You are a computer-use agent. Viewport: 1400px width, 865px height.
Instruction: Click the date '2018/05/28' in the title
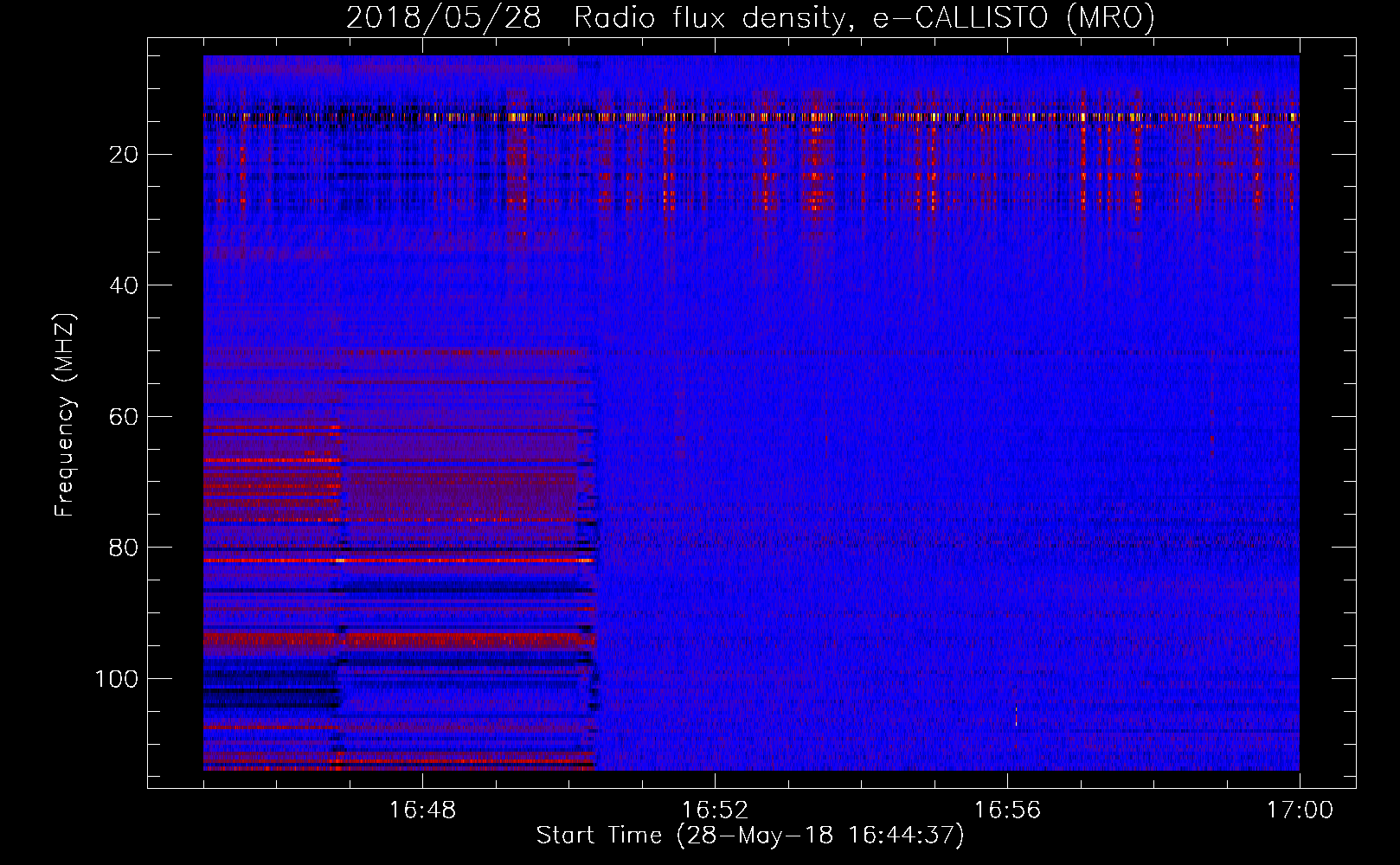coord(444,18)
